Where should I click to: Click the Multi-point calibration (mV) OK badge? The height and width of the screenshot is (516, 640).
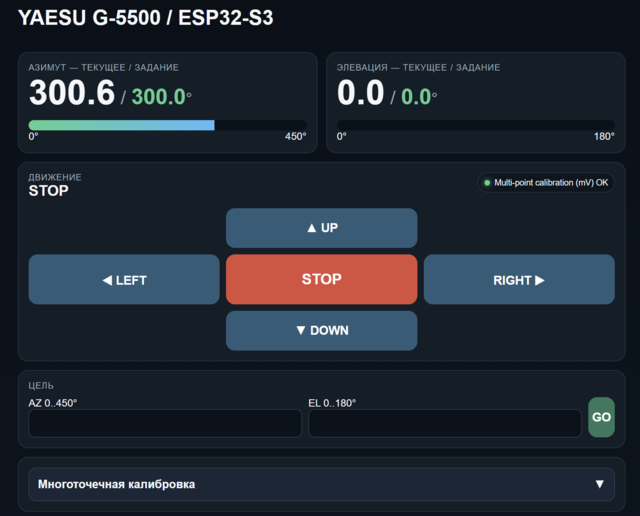pos(546,182)
